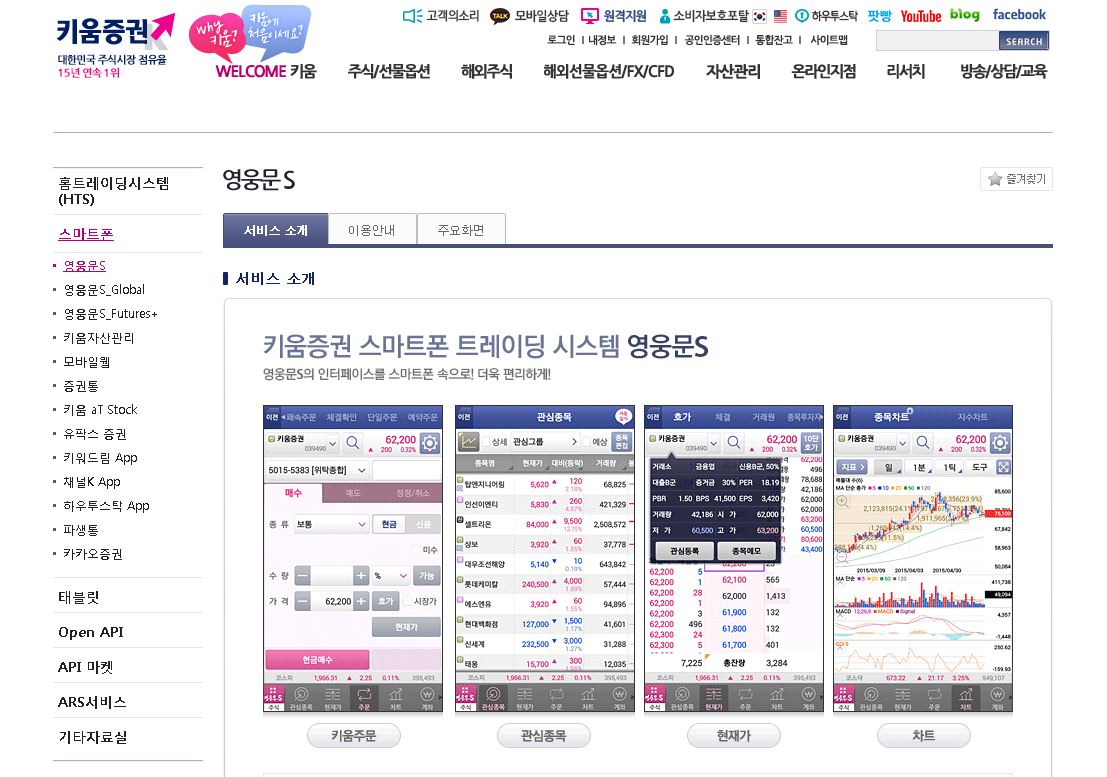Open the YouTube channel link
Viewport: 1107px width, 777px height.
[x=921, y=16]
